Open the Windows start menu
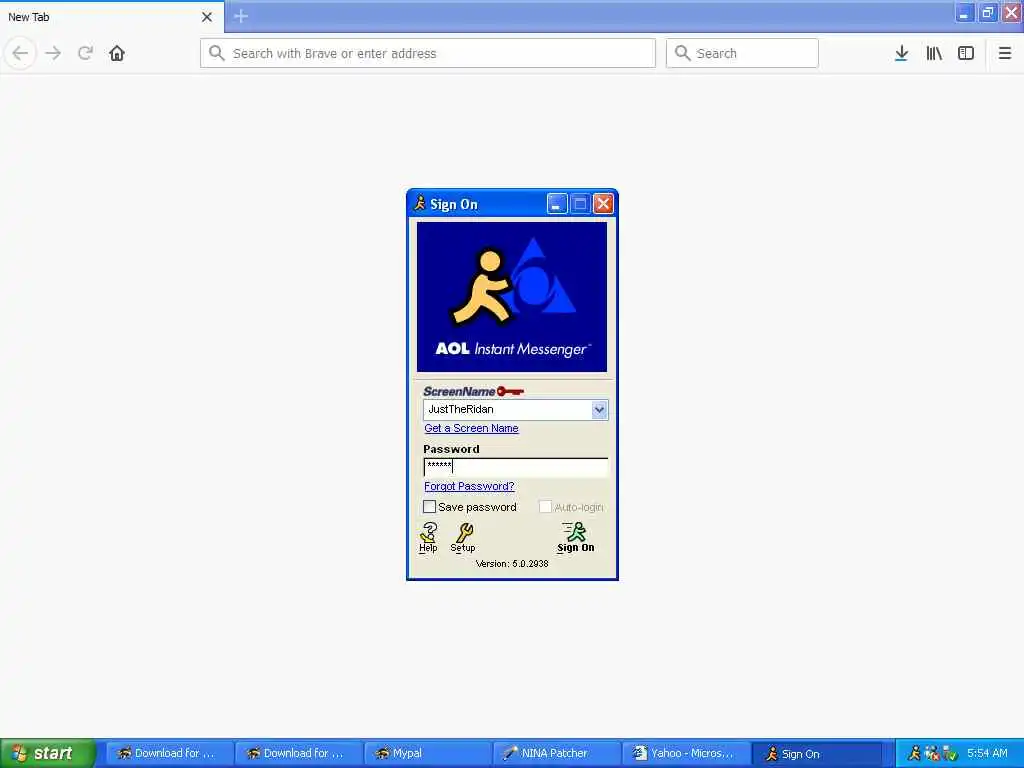Viewport: 1024px width, 768px height. tap(48, 753)
